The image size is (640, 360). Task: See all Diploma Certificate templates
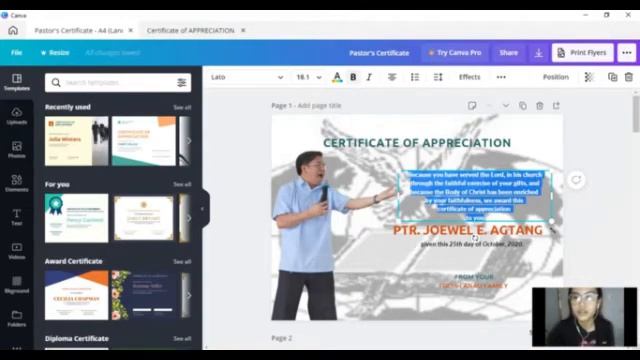click(182, 339)
